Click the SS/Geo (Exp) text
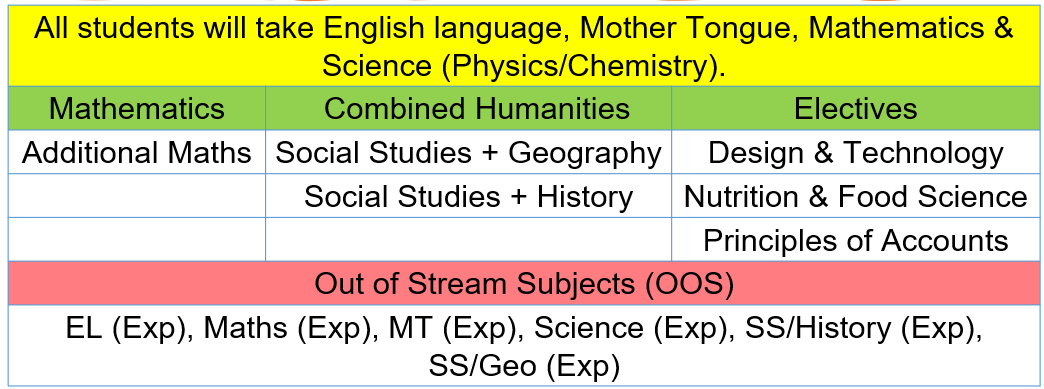This screenshot has height=389, width=1044. pos(524,366)
